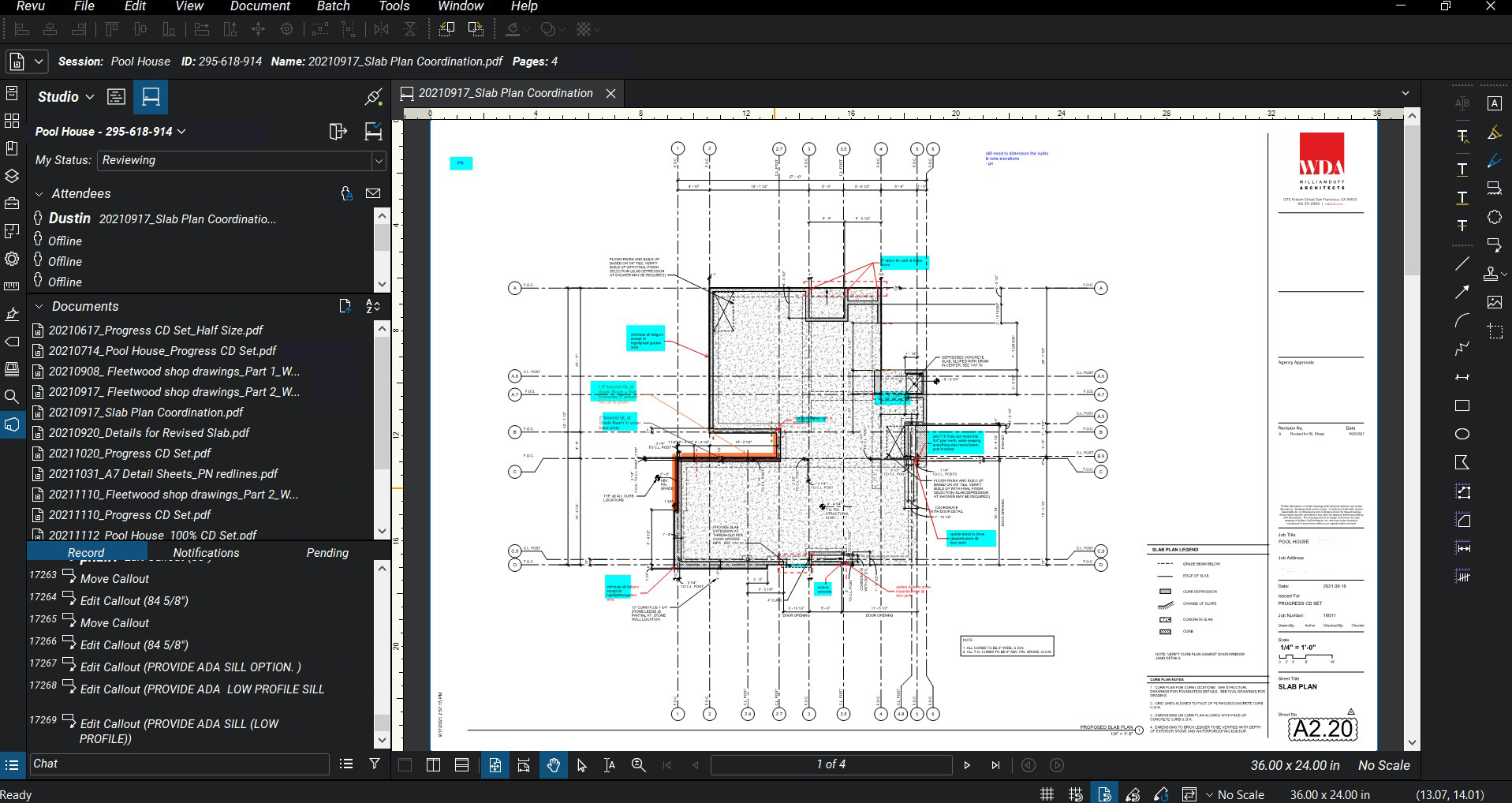Click the Chat input field
1512x803 pixels.
tap(180, 764)
